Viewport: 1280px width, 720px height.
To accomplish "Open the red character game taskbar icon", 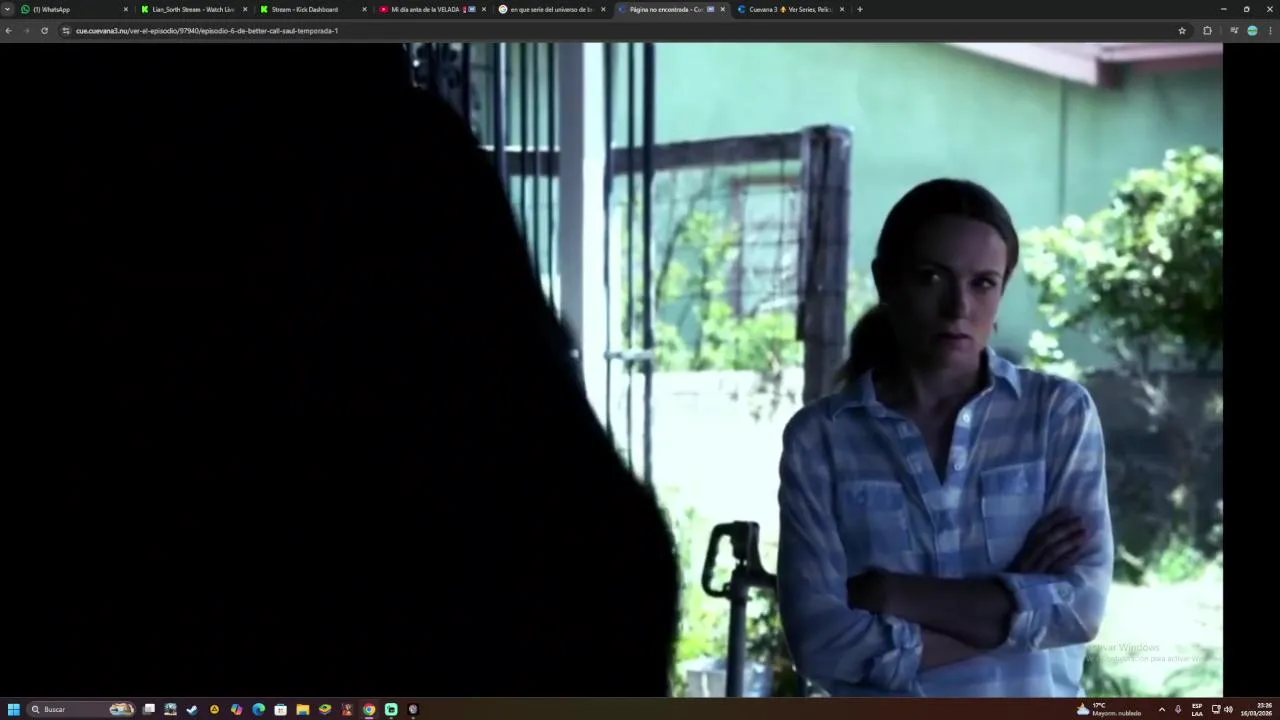I will point(347,709).
